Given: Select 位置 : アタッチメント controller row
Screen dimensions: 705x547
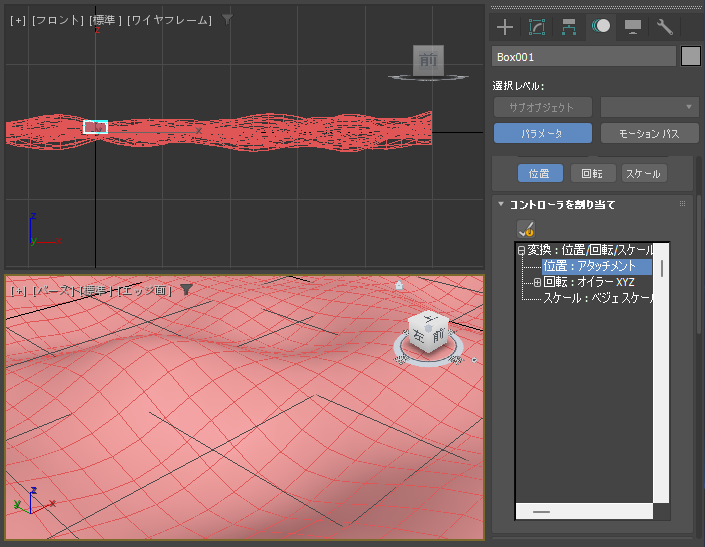Looking at the screenshot, I should coord(597,266).
